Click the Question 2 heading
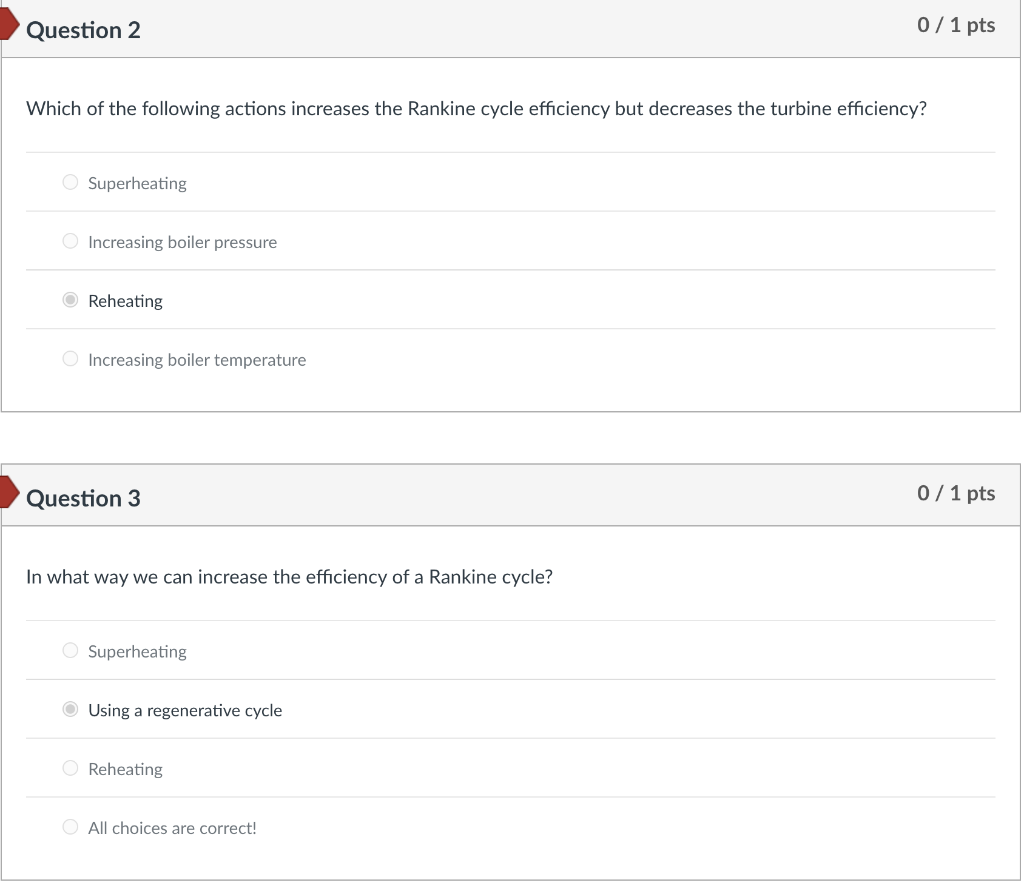The height and width of the screenshot is (891, 1024). 83,30
